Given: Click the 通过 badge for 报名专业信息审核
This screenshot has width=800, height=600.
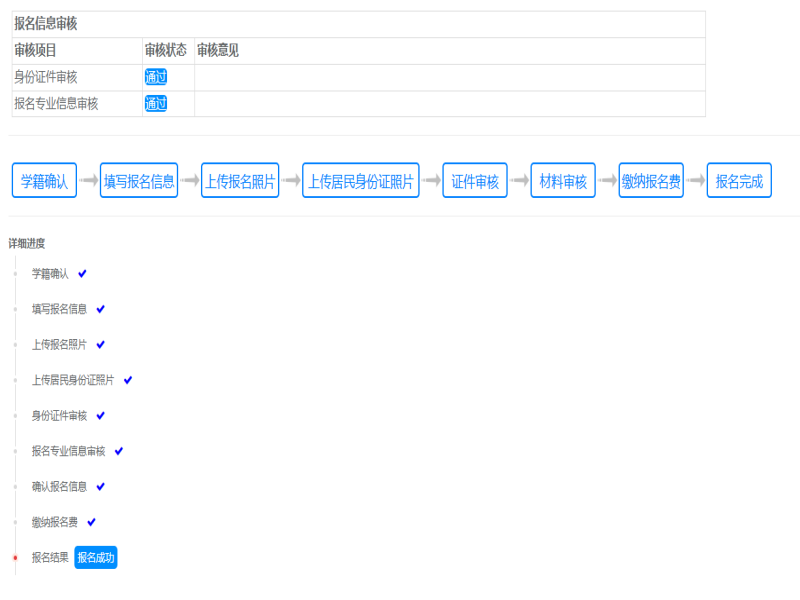Looking at the screenshot, I should coord(155,103).
